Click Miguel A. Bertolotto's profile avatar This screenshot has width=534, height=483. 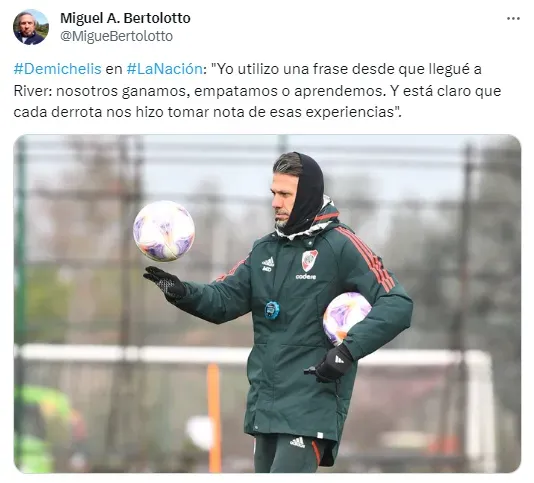[x=31, y=27]
